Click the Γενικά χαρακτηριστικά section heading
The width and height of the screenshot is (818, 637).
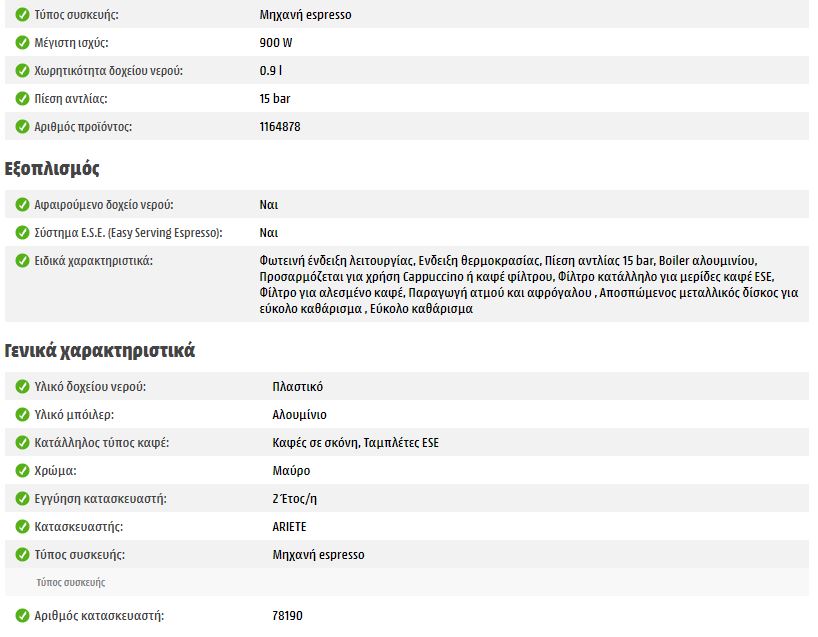(100, 351)
